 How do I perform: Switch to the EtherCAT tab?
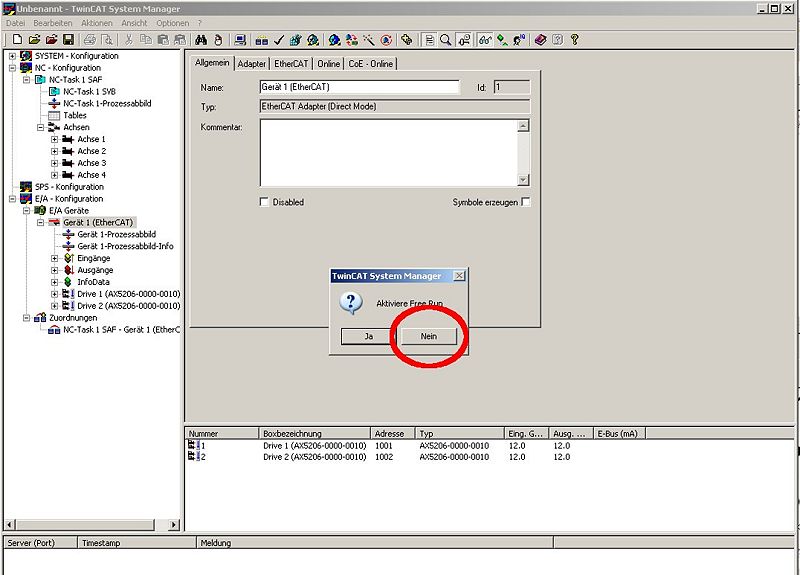click(291, 64)
